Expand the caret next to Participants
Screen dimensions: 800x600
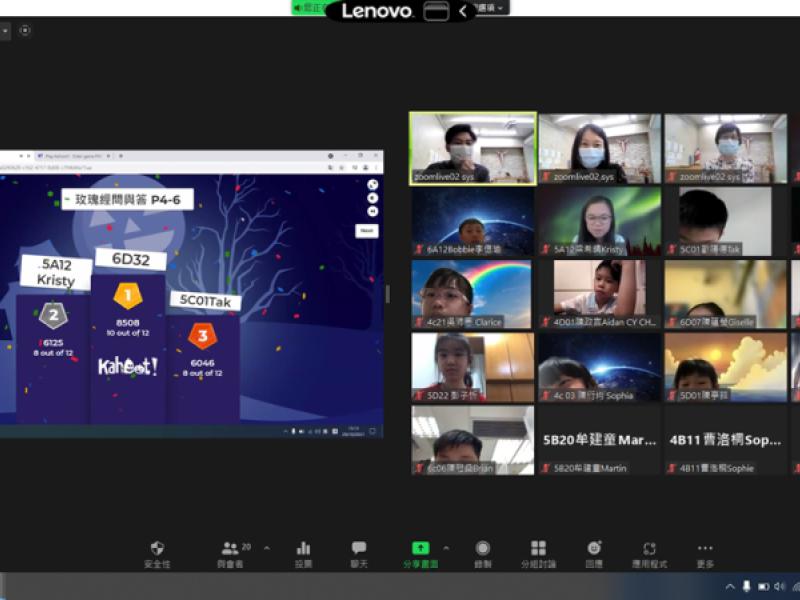coord(267,548)
